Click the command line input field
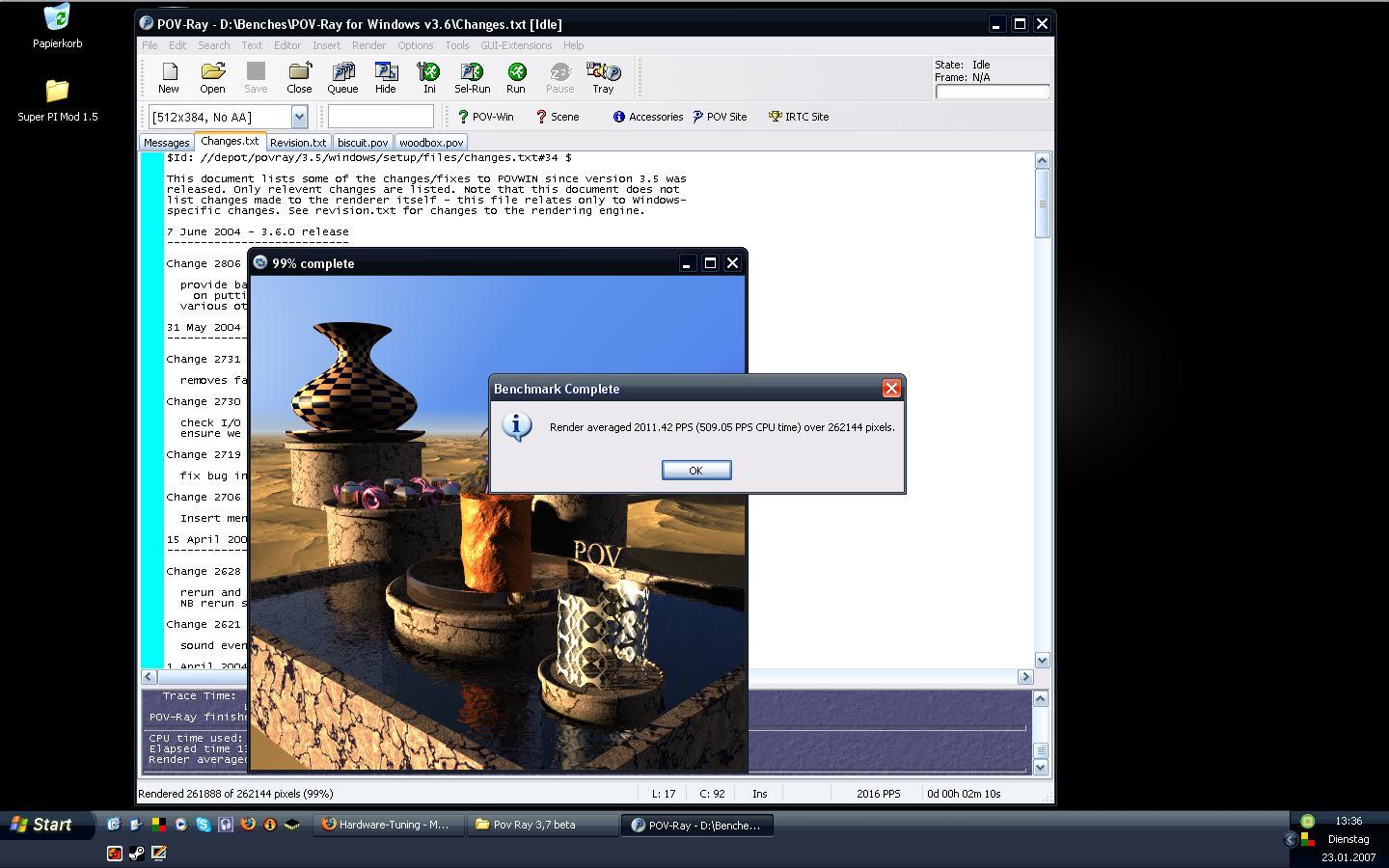 click(x=380, y=117)
